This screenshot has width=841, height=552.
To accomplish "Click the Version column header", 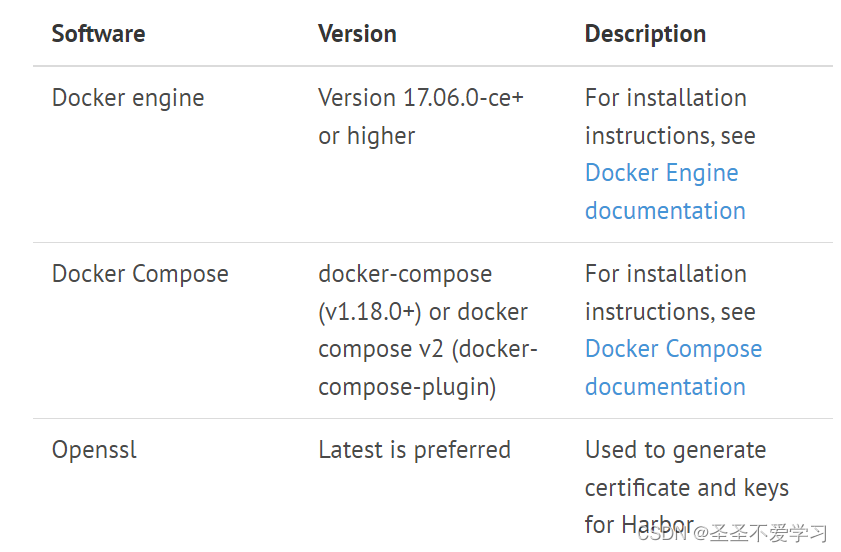I will 357,34.
